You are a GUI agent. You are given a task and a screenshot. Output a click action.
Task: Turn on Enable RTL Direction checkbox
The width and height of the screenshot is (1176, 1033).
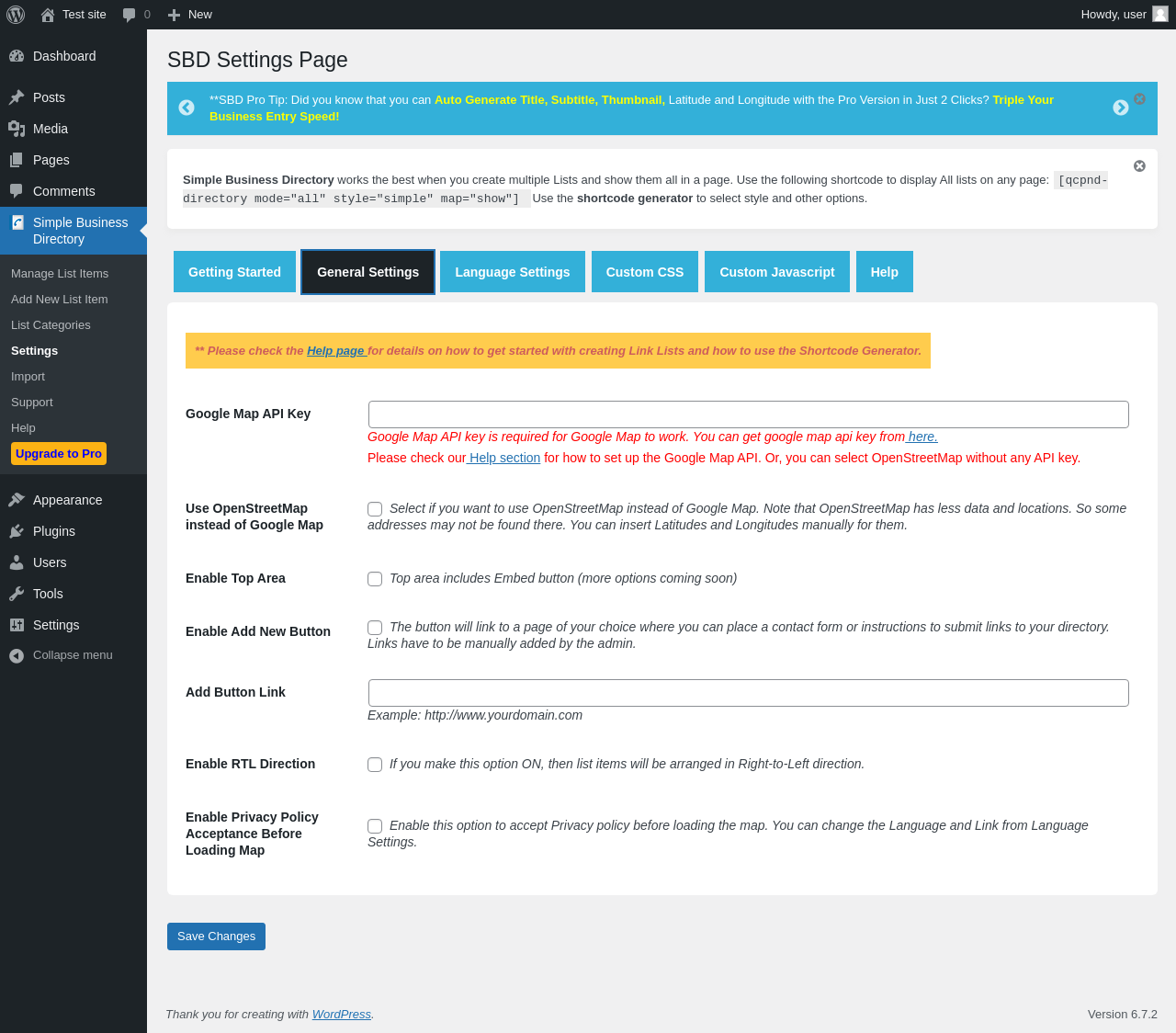coord(375,765)
